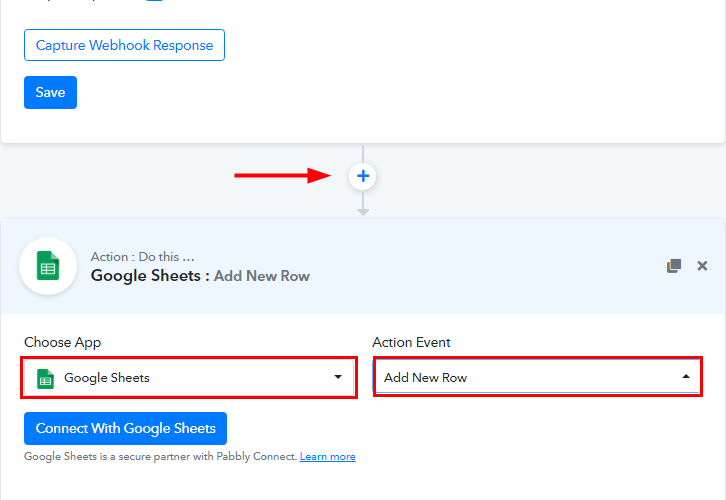
Task: Open the Action Event dropdown
Action: (x=538, y=377)
